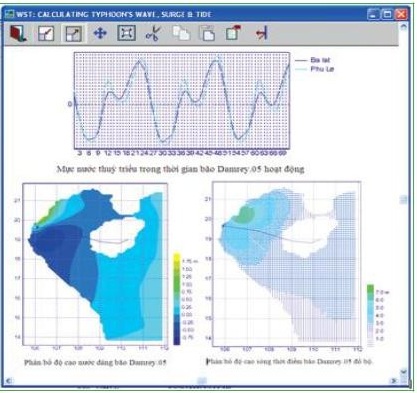The height and width of the screenshot is (393, 417).
Task: Click the WST application icon in title bar
Action: [10, 14]
